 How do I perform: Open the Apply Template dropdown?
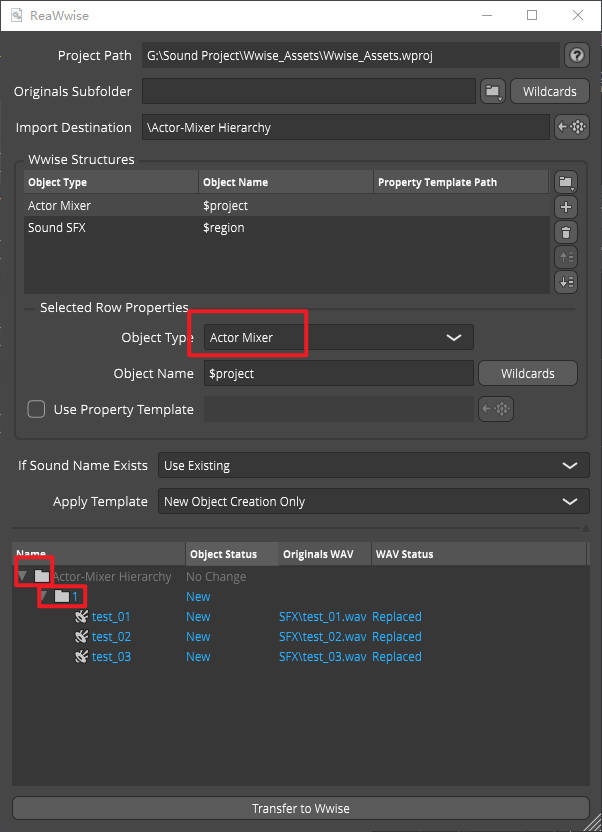coord(570,501)
